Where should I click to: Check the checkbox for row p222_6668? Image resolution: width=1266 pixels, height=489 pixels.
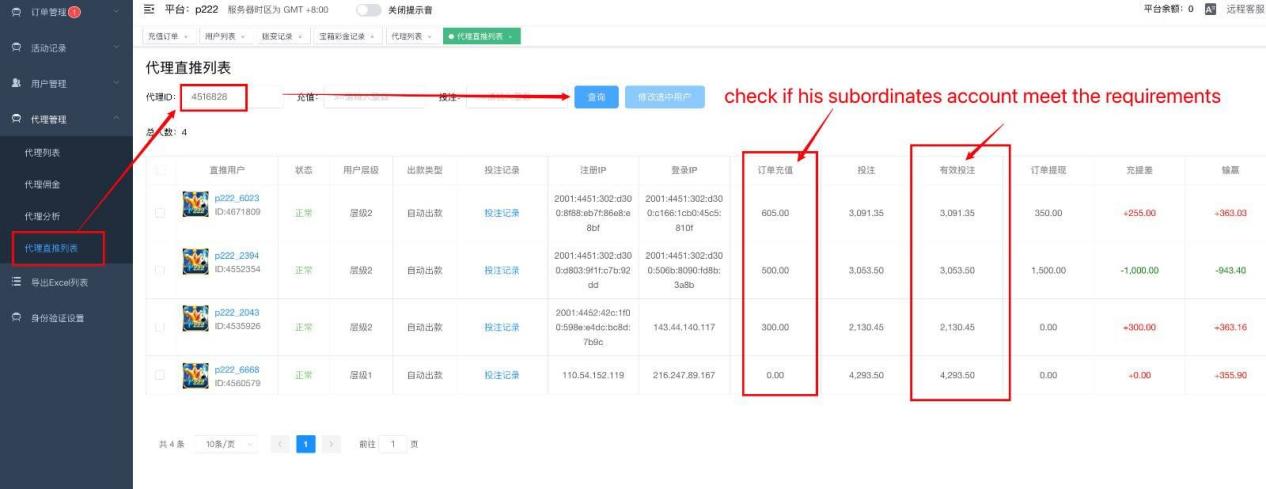[x=161, y=376]
